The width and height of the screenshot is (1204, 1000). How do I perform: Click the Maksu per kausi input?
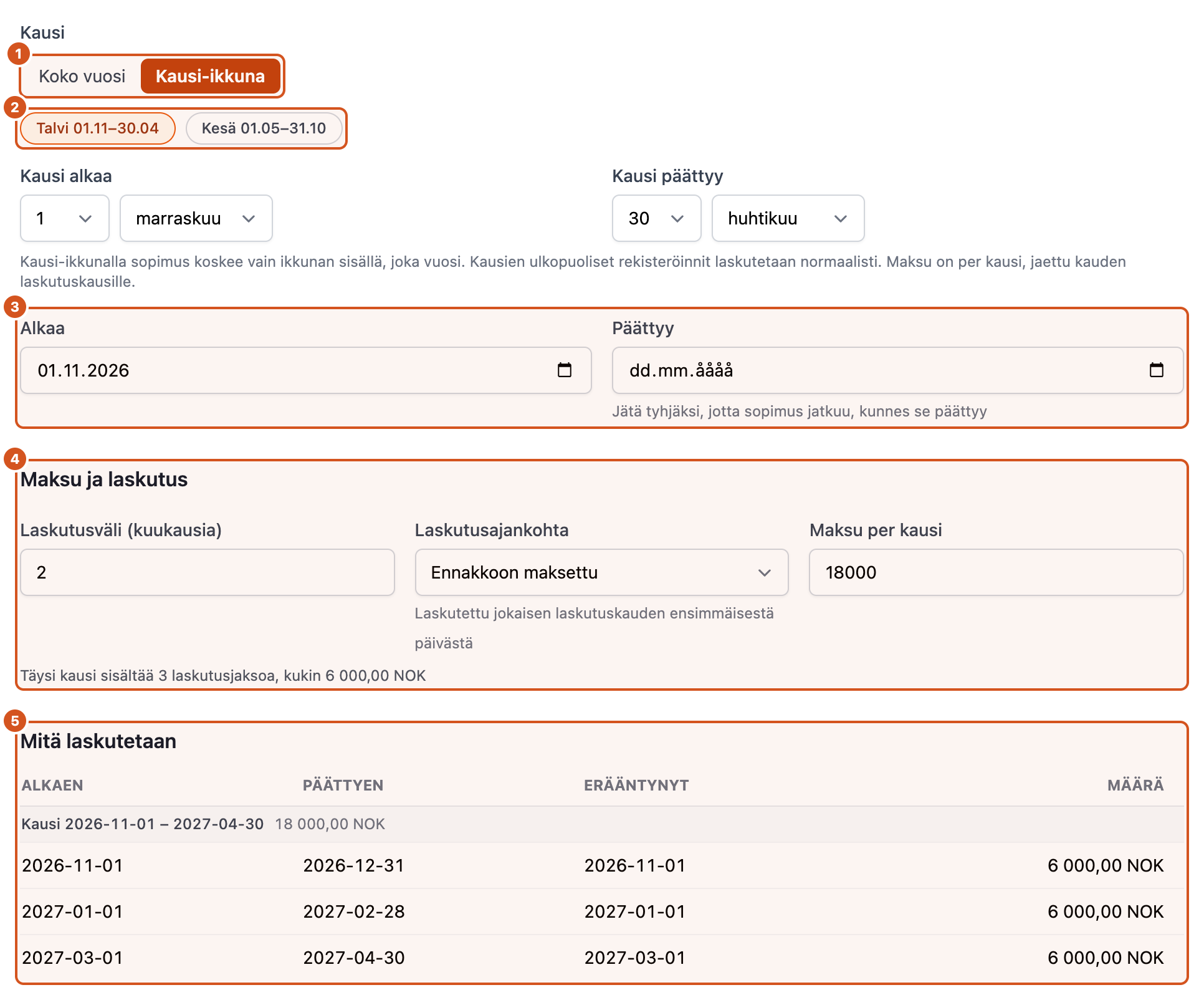(996, 572)
